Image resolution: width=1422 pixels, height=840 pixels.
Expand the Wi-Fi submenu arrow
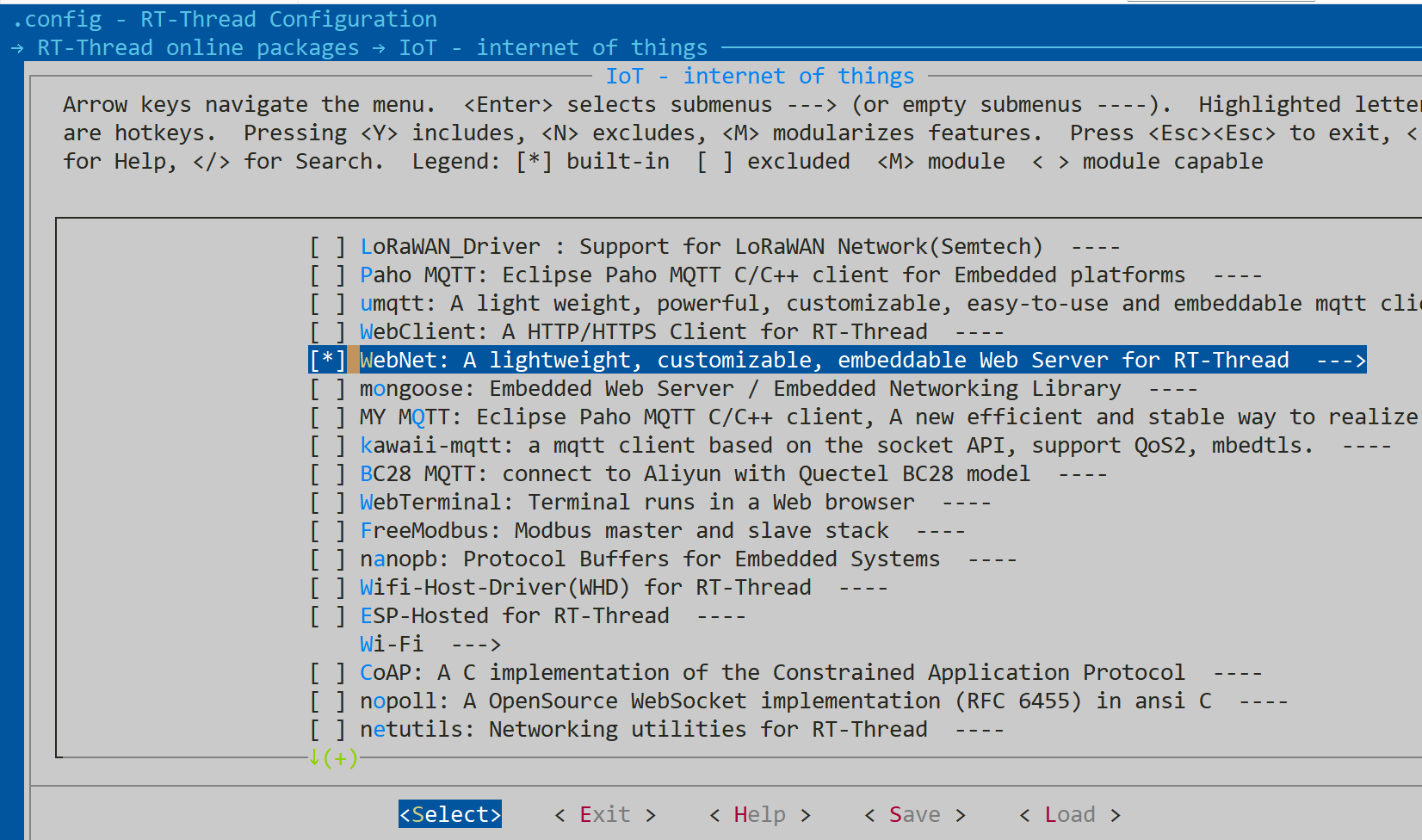click(476, 645)
